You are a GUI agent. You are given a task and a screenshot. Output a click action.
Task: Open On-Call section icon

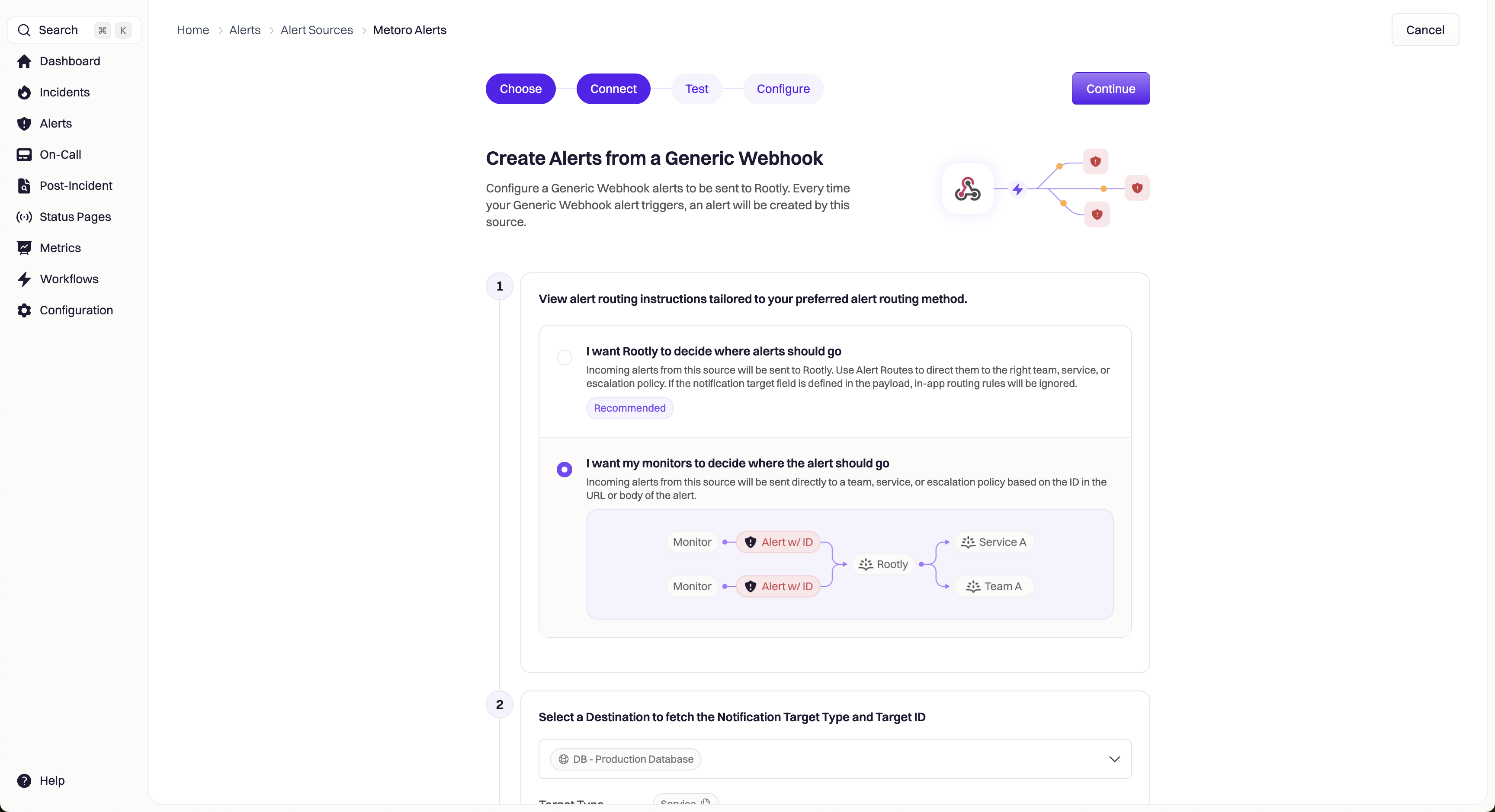24,155
